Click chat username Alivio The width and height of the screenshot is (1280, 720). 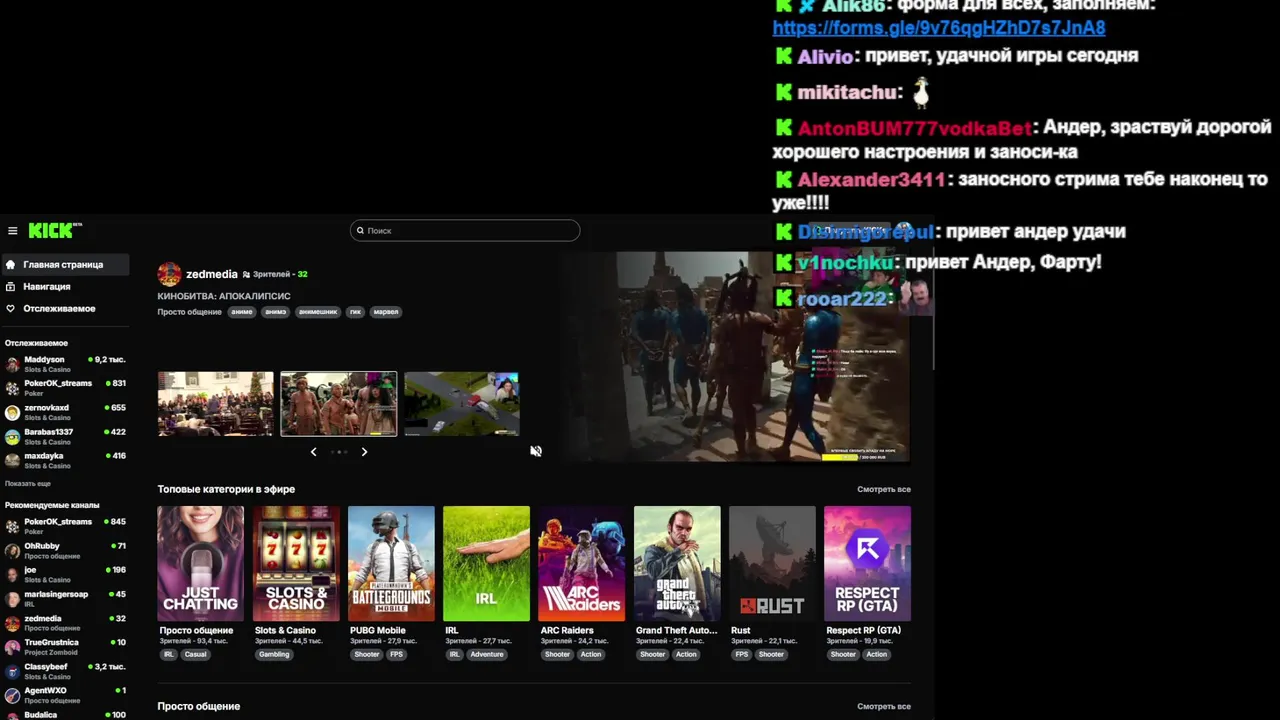pyautogui.click(x=825, y=57)
